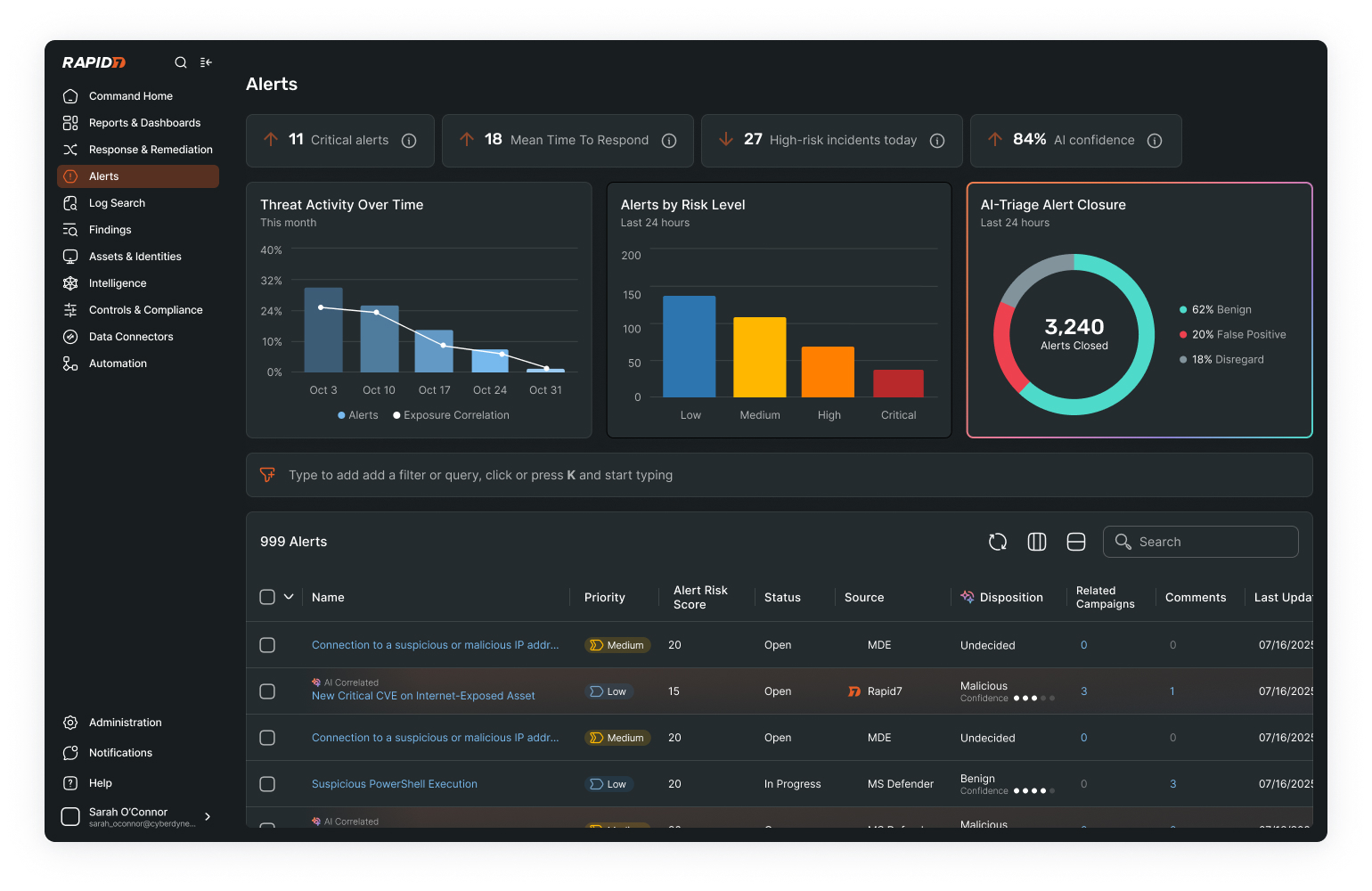Image resolution: width=1372 pixels, height=891 pixels.
Task: Click the filter or query input bar
Action: pos(780,475)
